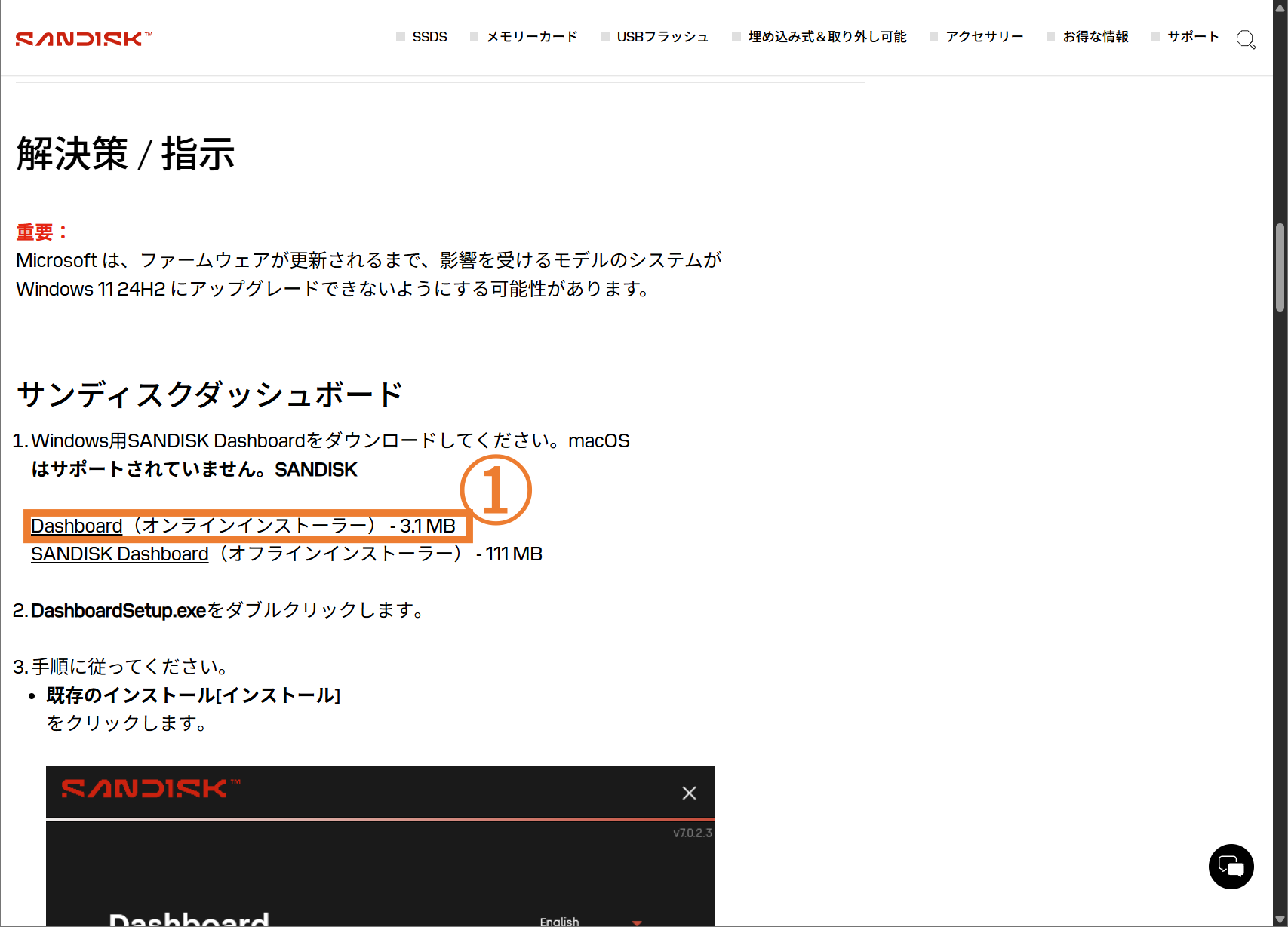Click the Dashboard installer screenshot image
Screen dimensions: 1288x927
380,867
